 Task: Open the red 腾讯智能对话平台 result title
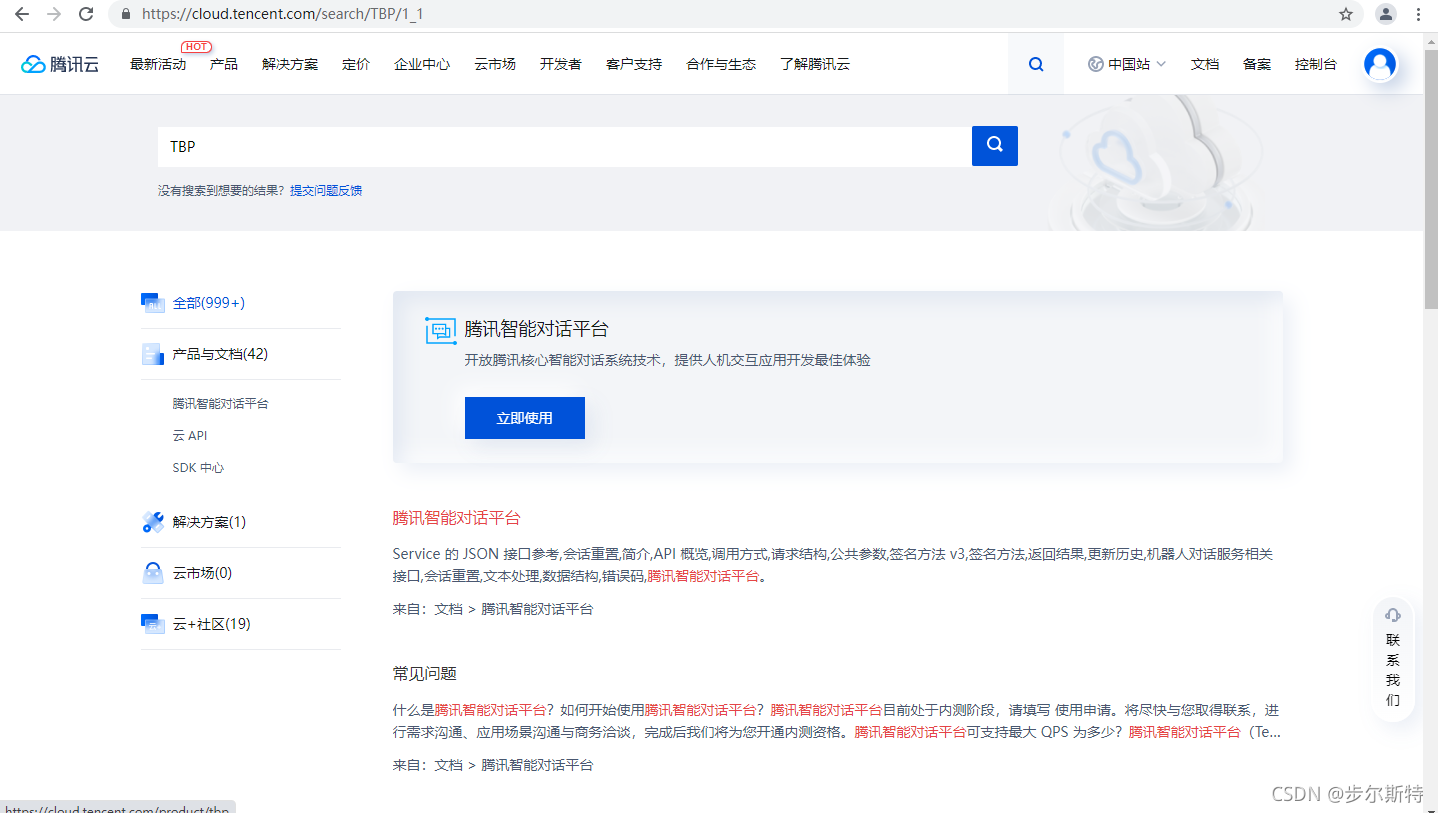click(457, 518)
